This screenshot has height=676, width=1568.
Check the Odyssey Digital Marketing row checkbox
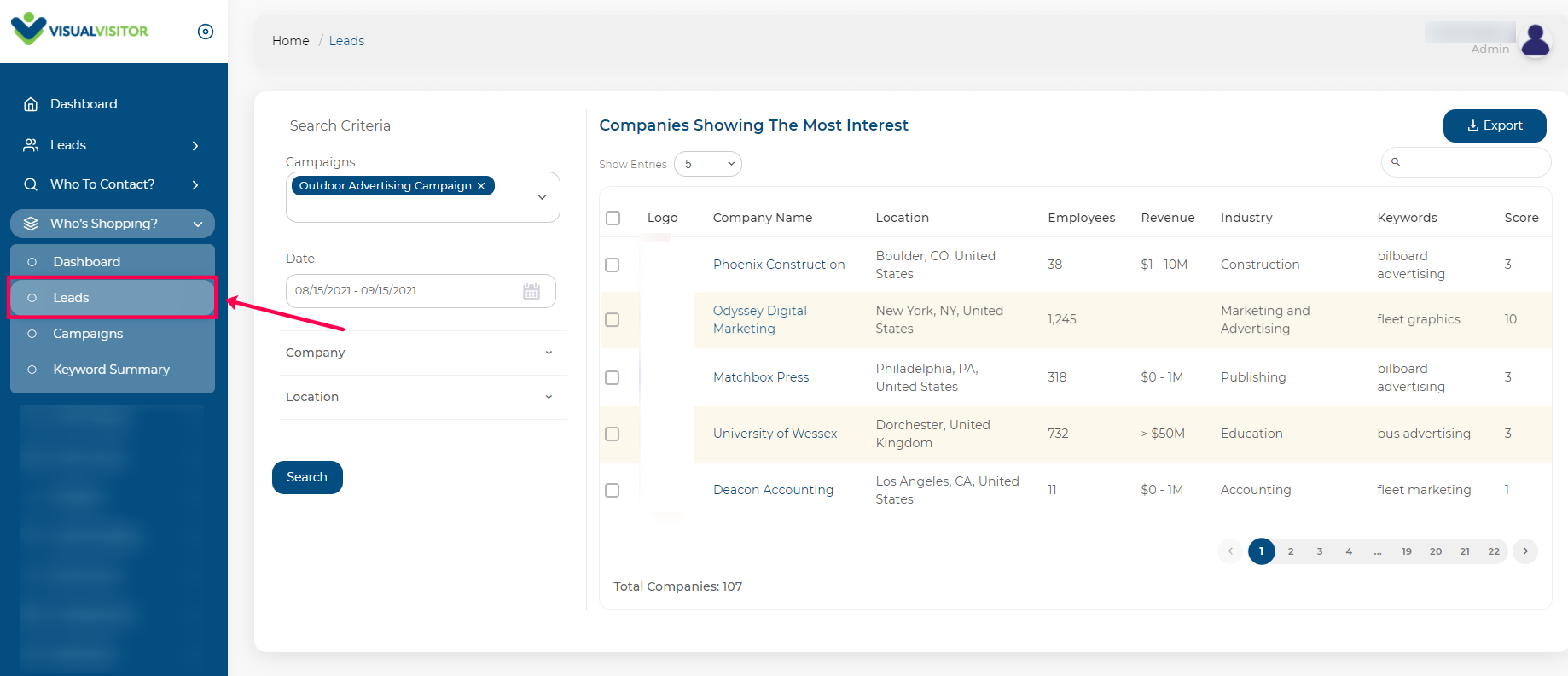612,319
